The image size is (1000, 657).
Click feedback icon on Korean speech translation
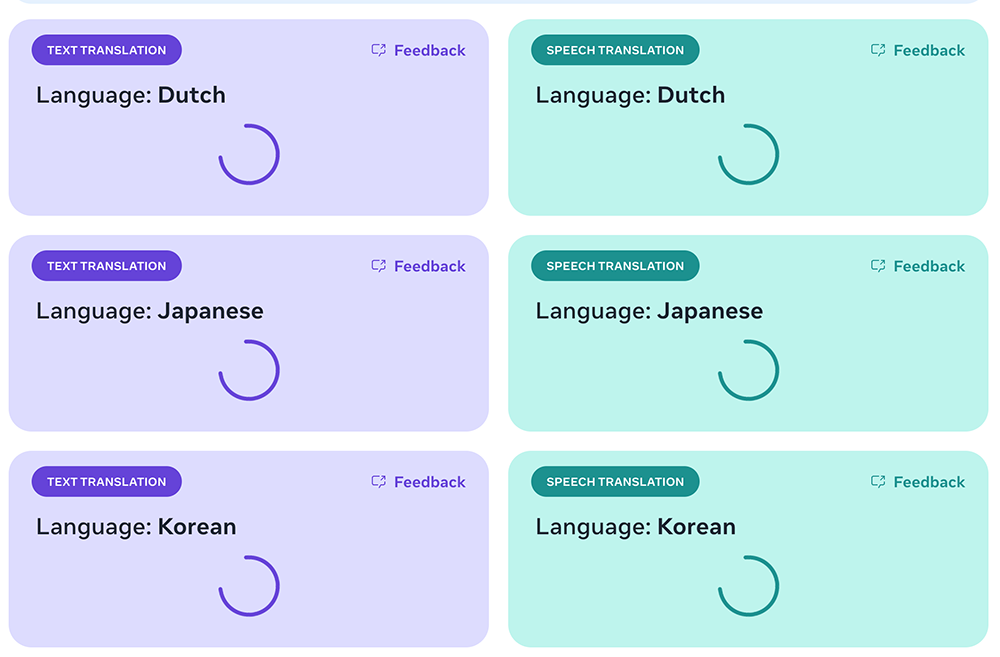coord(878,482)
